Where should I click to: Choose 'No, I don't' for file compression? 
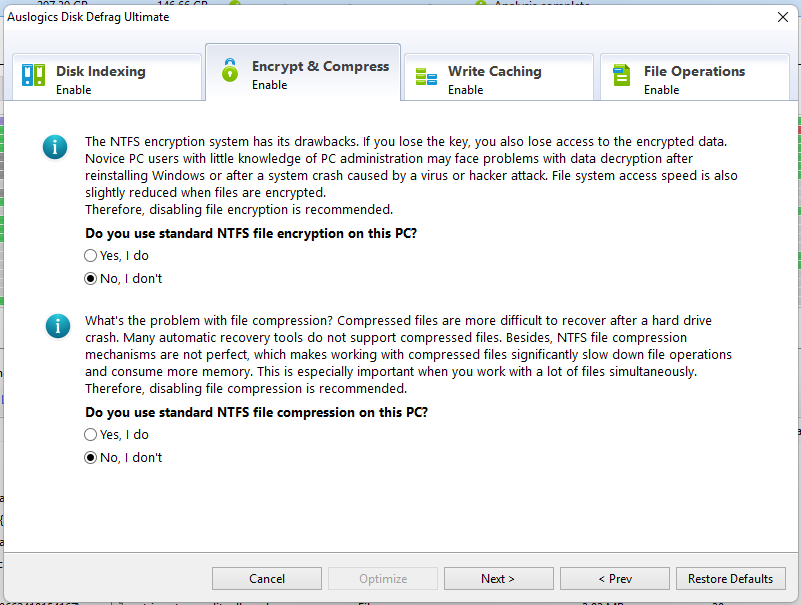[x=91, y=458]
